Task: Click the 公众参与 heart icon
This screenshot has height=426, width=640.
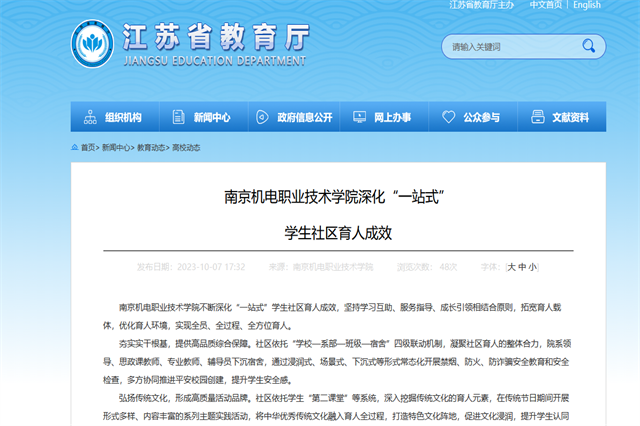Action: pos(447,117)
